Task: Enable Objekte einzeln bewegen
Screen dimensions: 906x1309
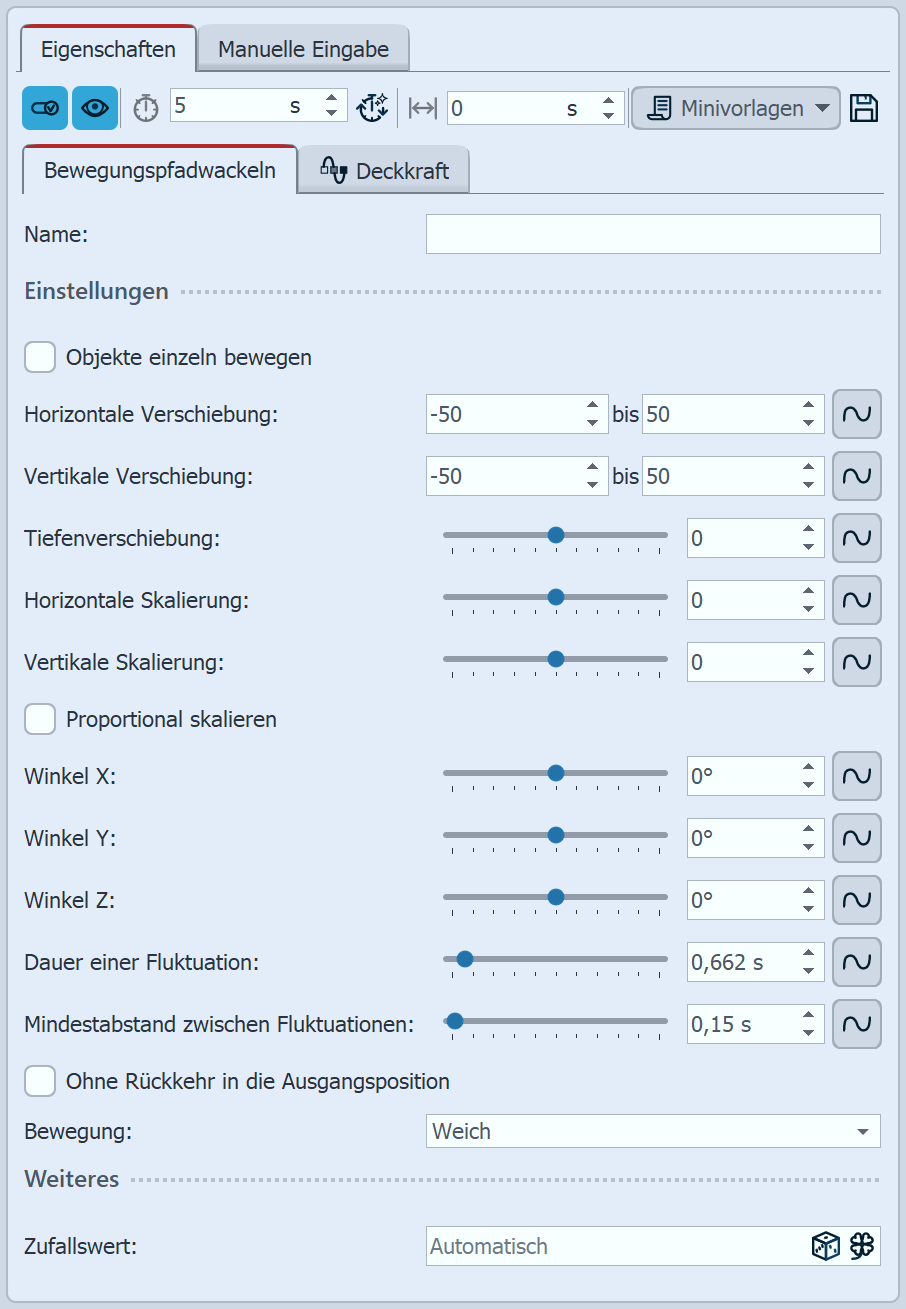Action: (40, 357)
